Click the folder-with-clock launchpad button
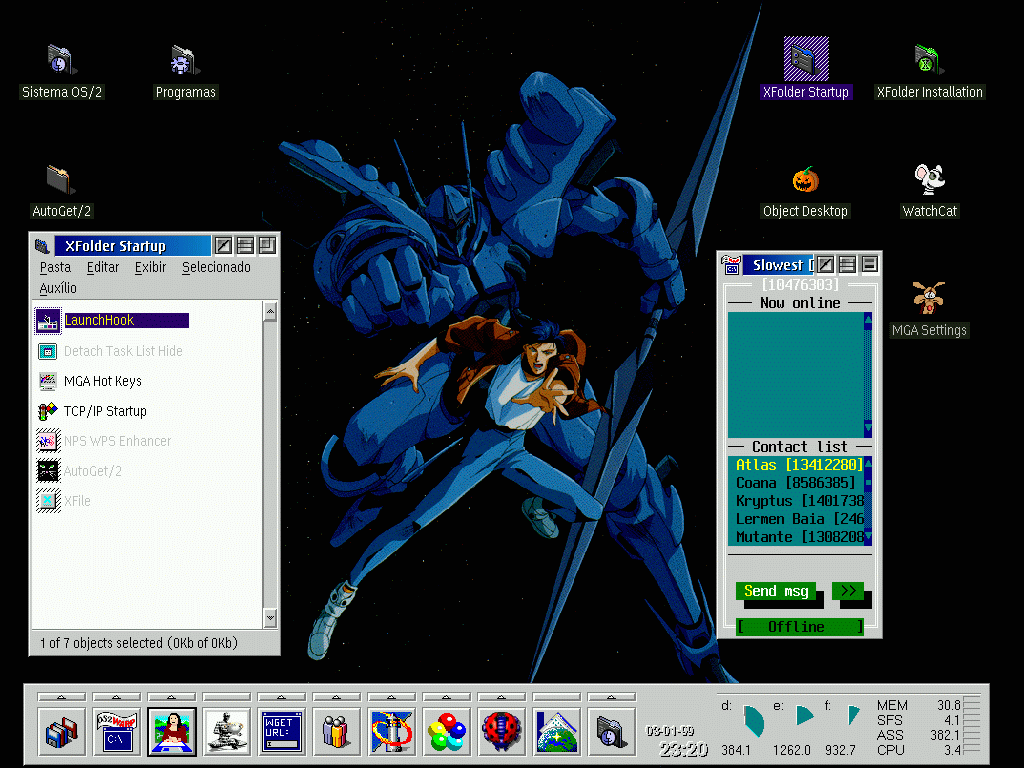The image size is (1024, 768). pyautogui.click(x=611, y=731)
